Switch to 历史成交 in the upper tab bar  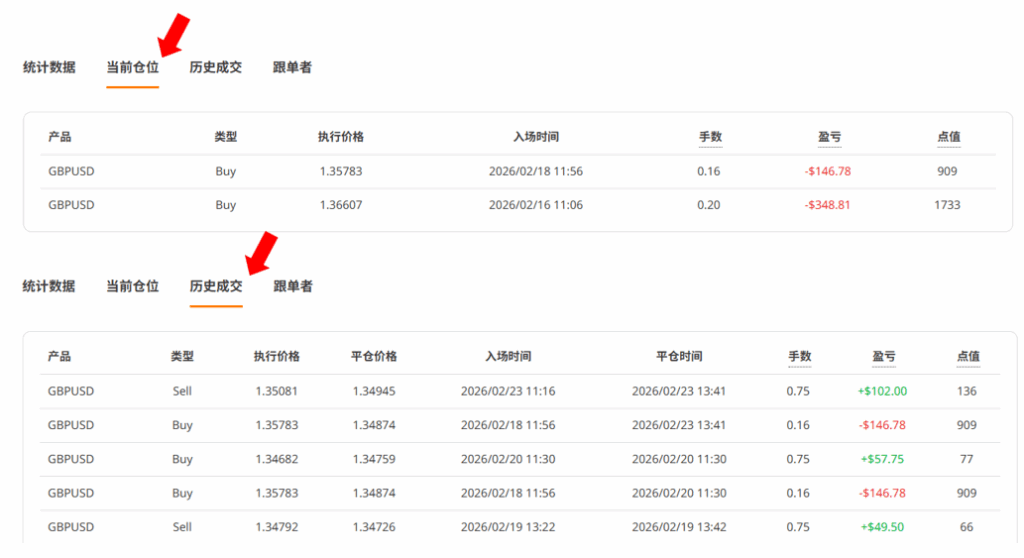[216, 68]
